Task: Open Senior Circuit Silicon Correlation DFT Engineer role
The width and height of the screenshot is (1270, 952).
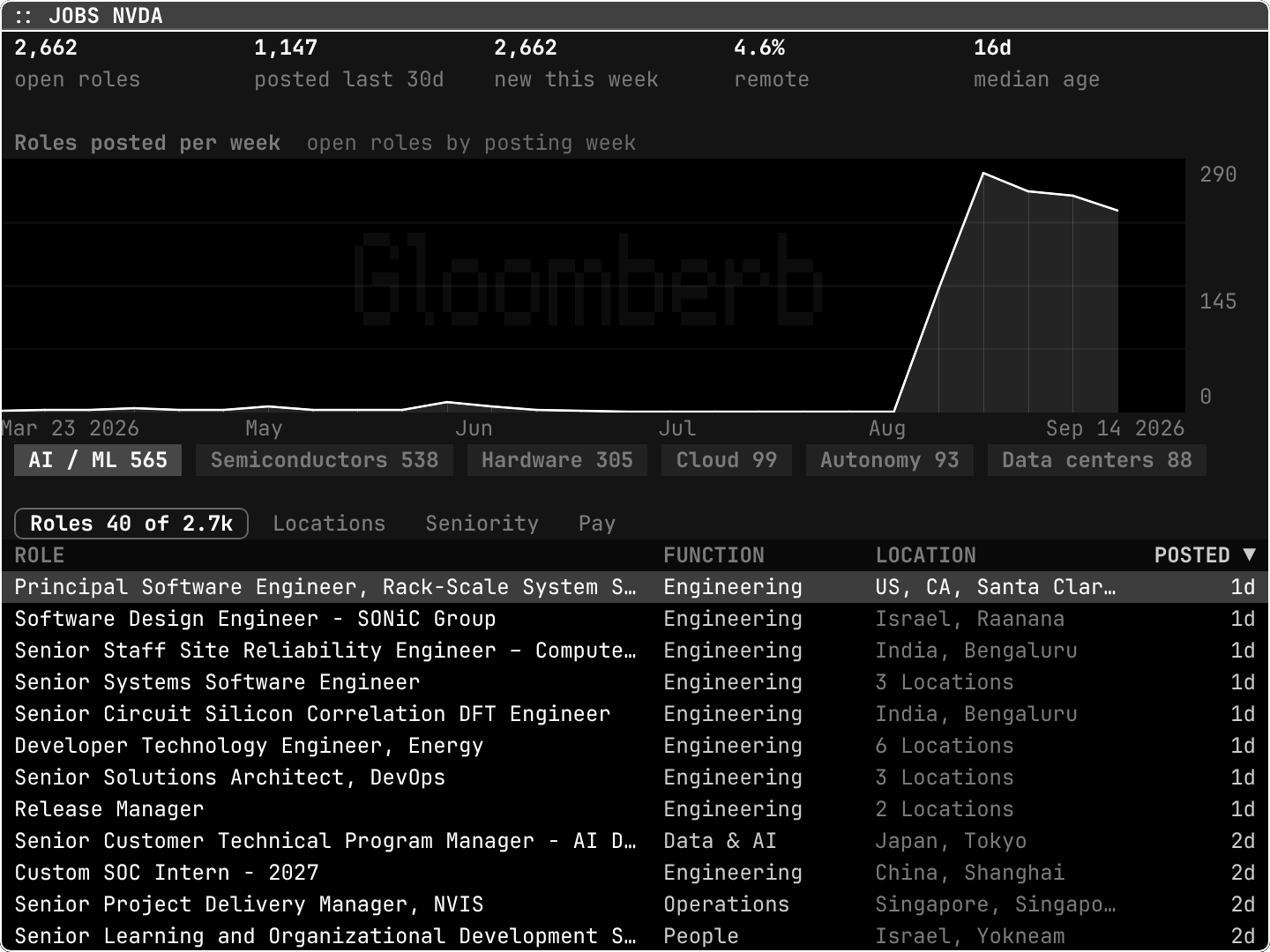Action: coord(635,714)
